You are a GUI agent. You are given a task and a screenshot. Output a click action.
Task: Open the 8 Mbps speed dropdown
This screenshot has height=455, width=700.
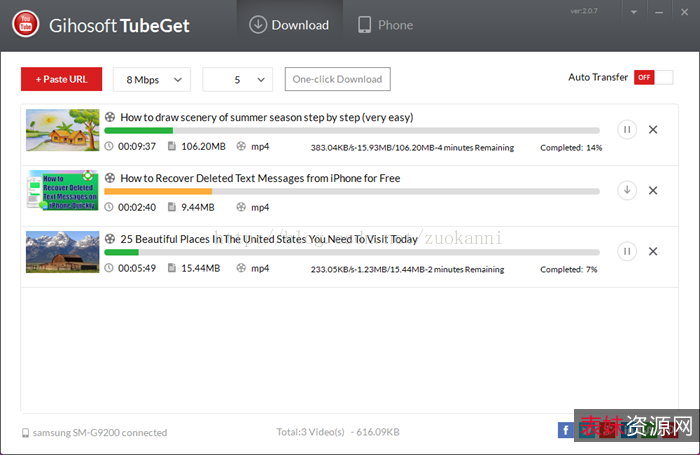(x=152, y=79)
